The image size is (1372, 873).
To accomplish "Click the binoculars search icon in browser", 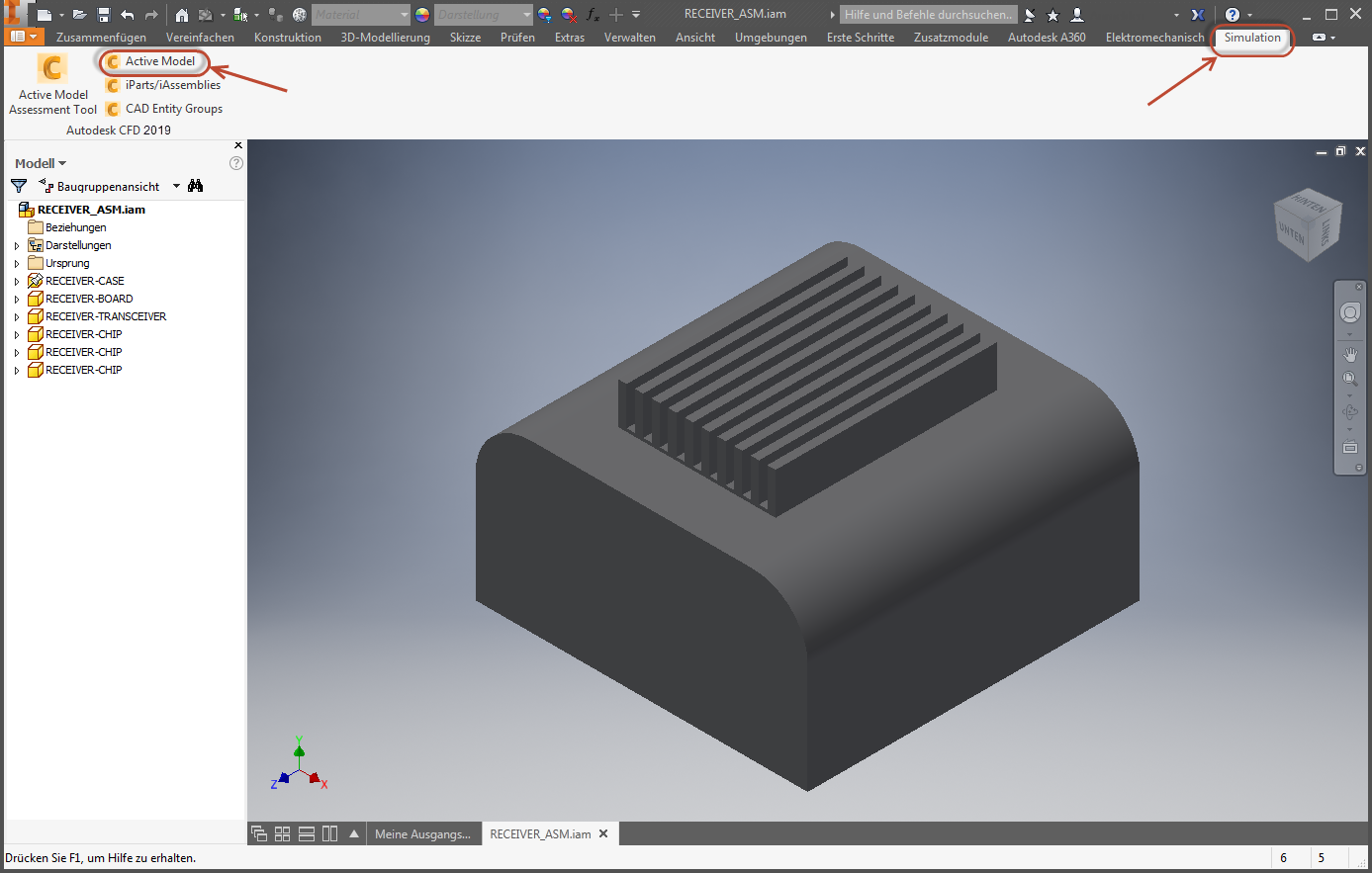I will tap(196, 186).
